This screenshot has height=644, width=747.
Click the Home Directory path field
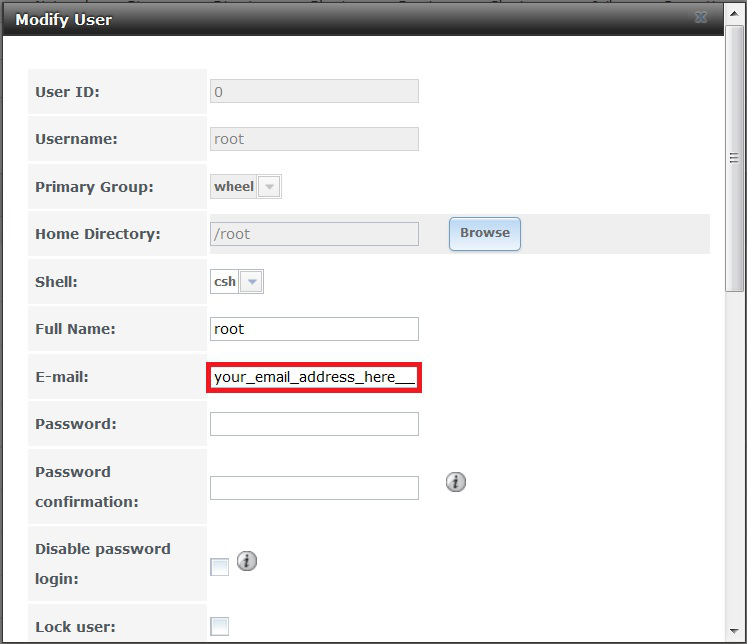pyautogui.click(x=314, y=234)
